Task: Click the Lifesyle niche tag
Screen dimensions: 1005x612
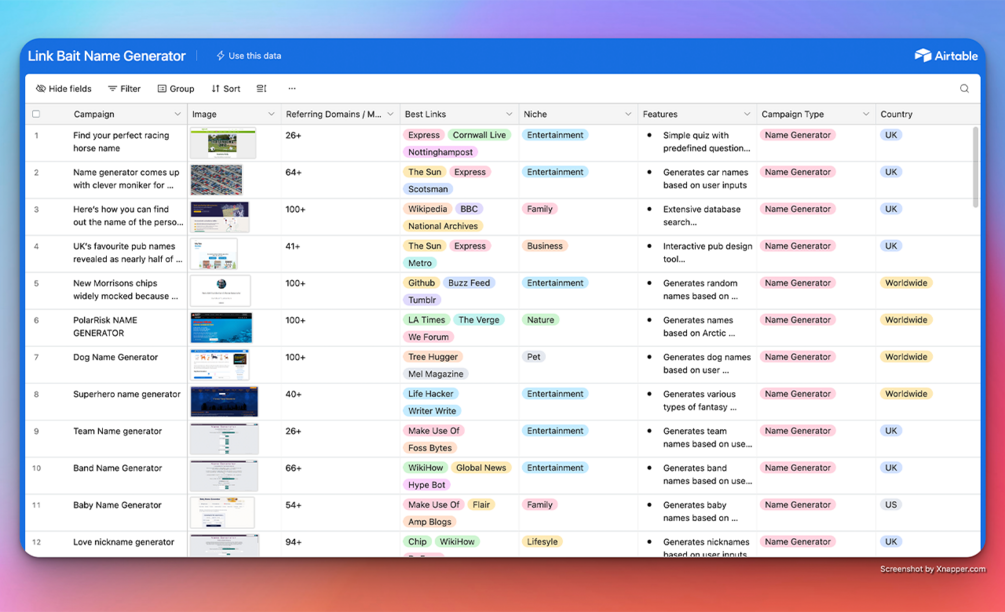Action: coord(542,542)
